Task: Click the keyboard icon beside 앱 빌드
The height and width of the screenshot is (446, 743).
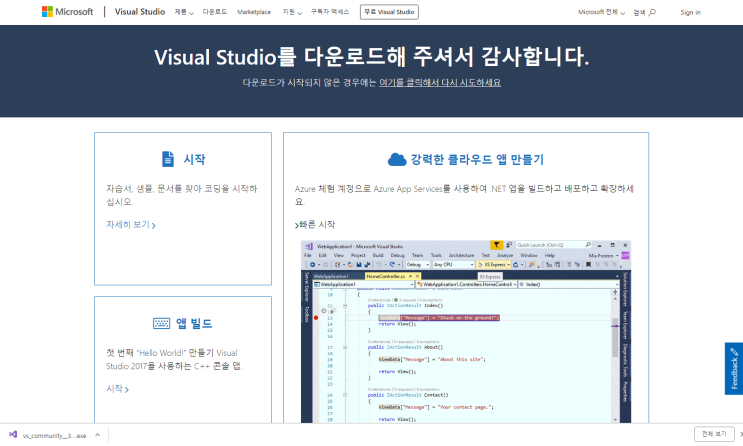Action: click(x=161, y=323)
